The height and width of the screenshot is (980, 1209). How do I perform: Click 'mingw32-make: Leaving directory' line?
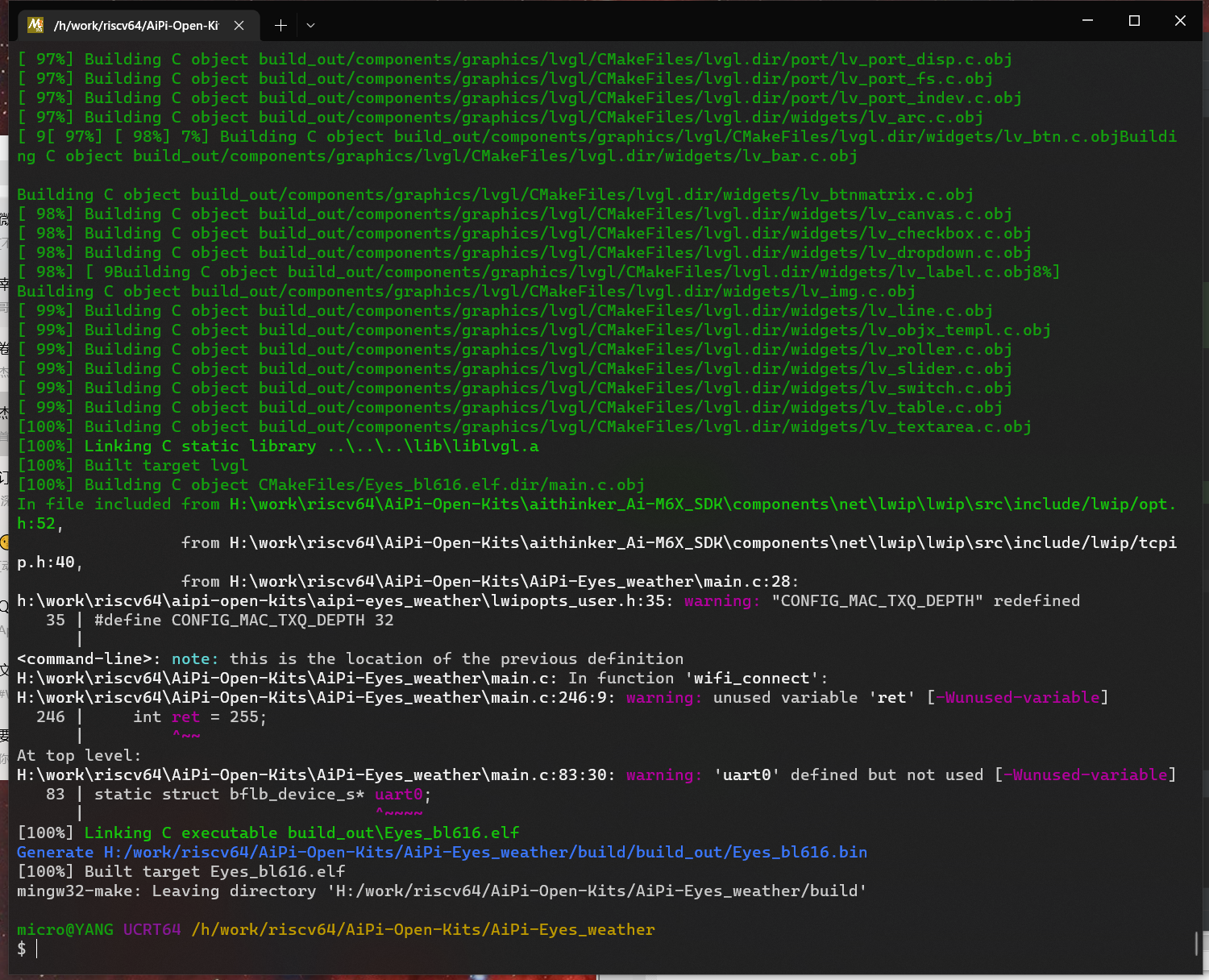pyautogui.click(x=442, y=891)
